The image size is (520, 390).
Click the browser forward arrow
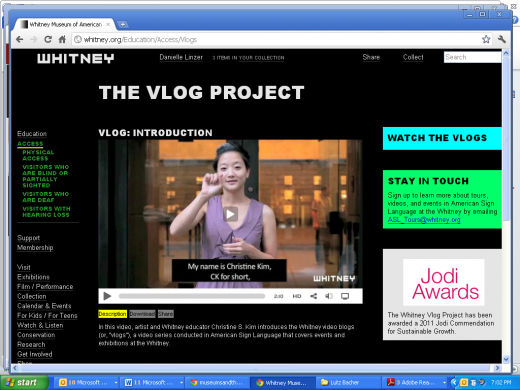tap(34, 39)
